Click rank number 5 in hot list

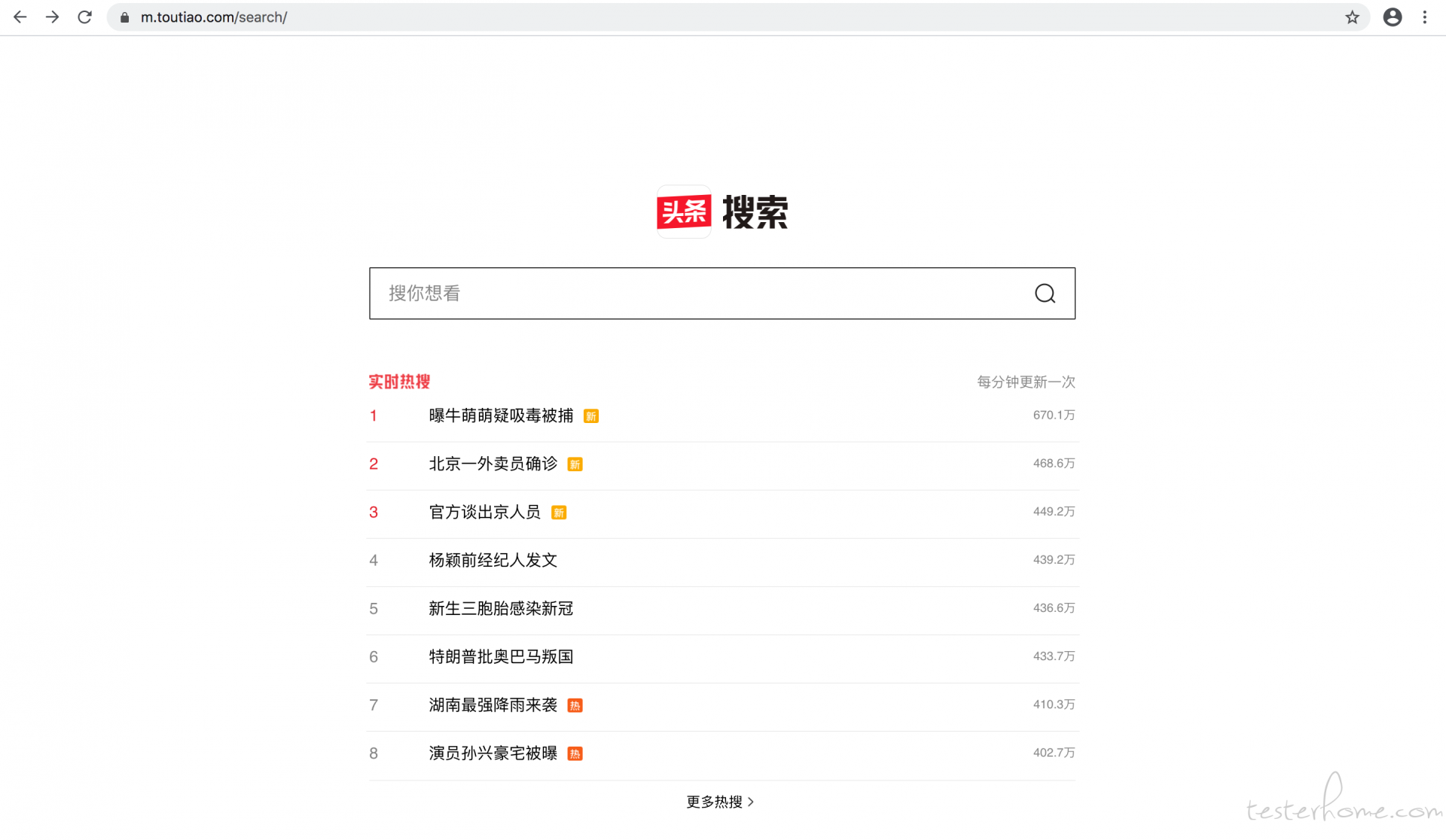[373, 608]
